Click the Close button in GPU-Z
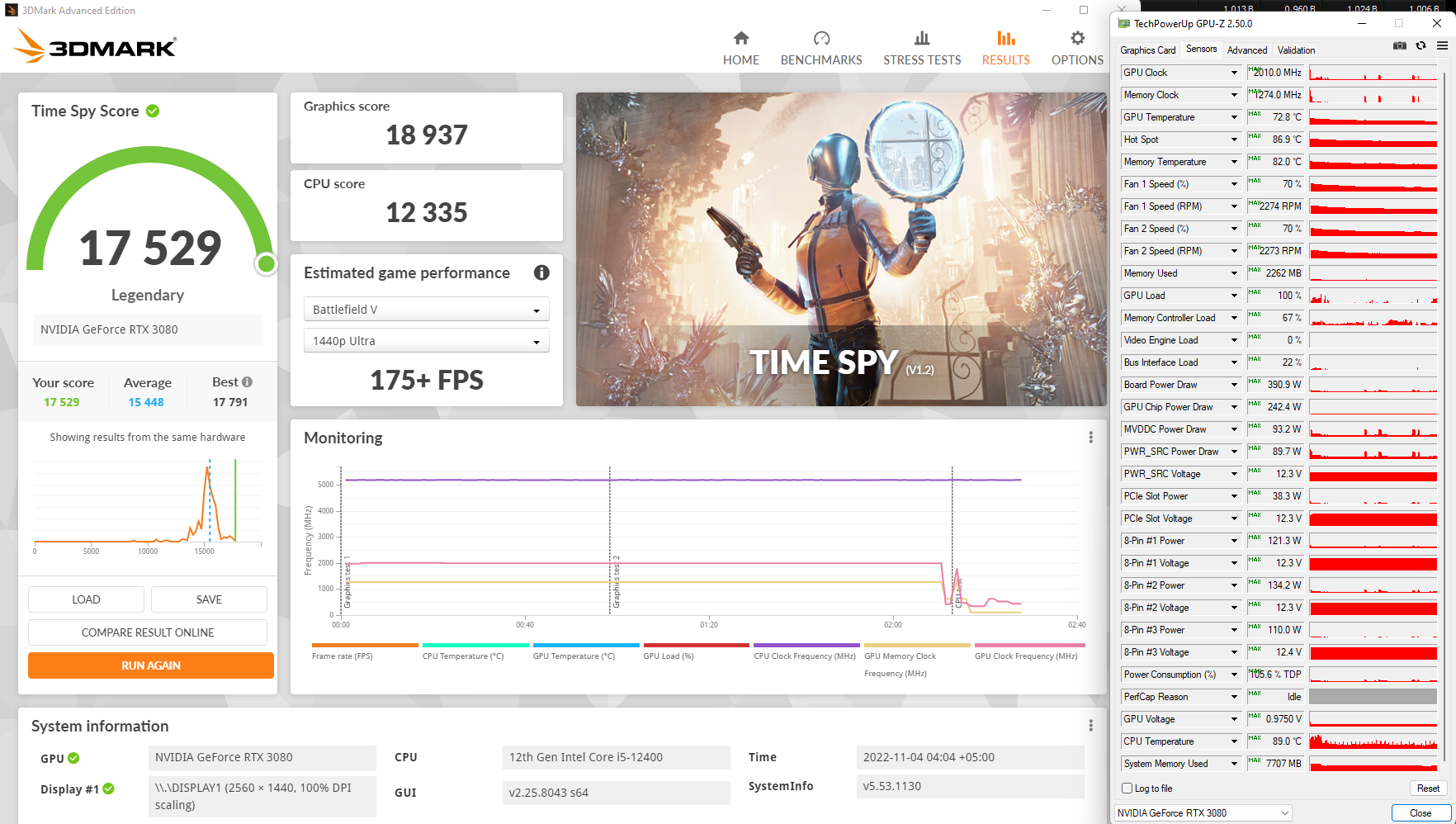Image resolution: width=1456 pixels, height=824 pixels. tap(1421, 813)
